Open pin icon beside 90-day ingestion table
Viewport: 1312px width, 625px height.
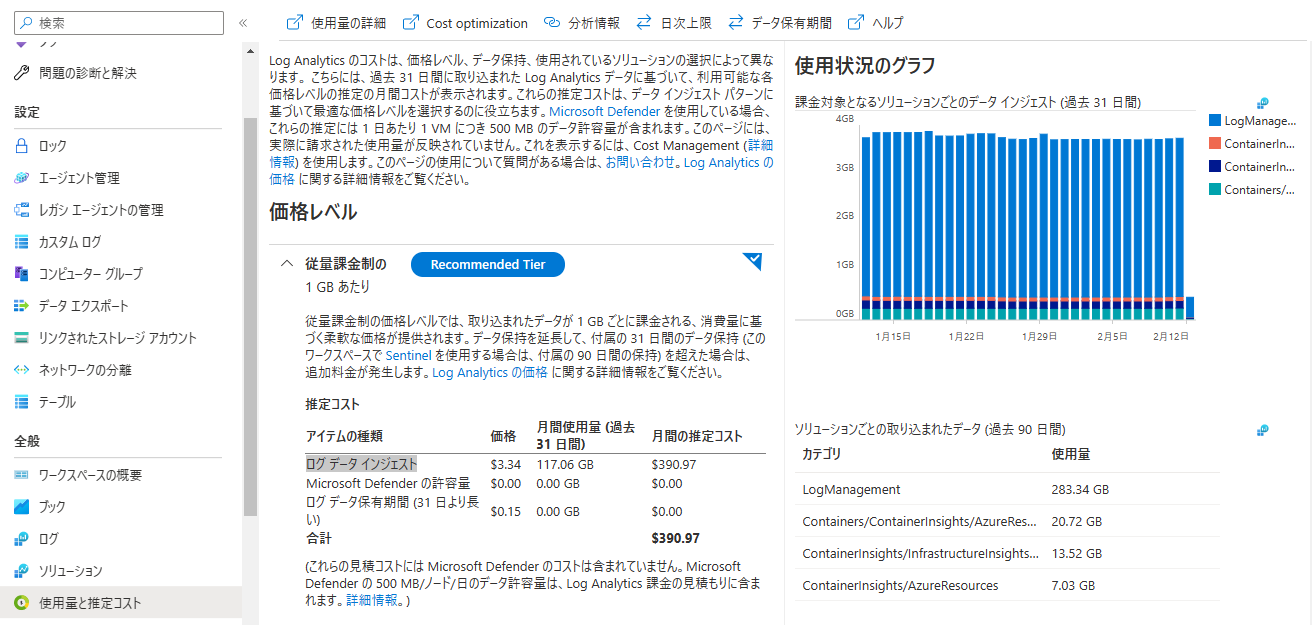coord(1262,430)
